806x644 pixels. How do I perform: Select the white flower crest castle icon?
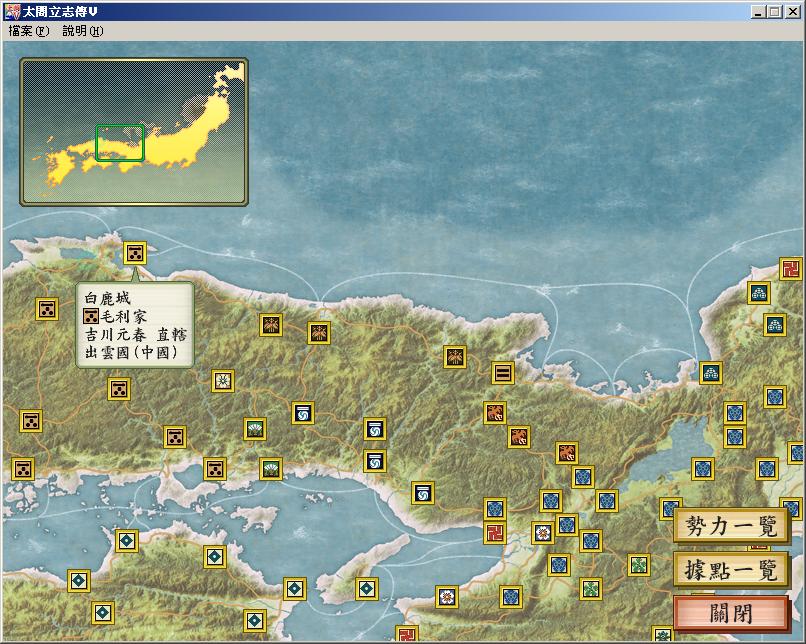223,381
